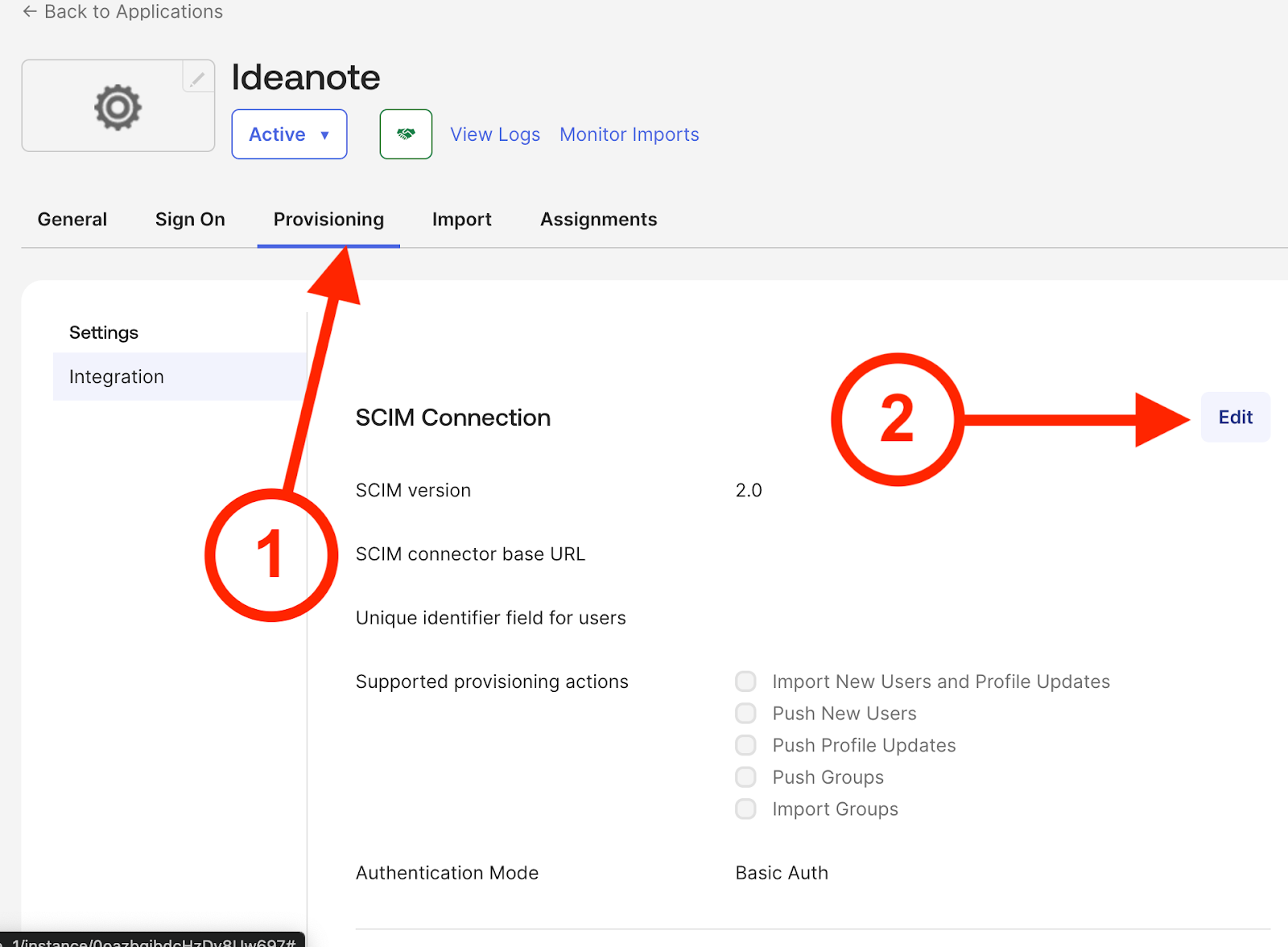Open the Assignments tab
The image size is (1288, 947).
point(599,220)
